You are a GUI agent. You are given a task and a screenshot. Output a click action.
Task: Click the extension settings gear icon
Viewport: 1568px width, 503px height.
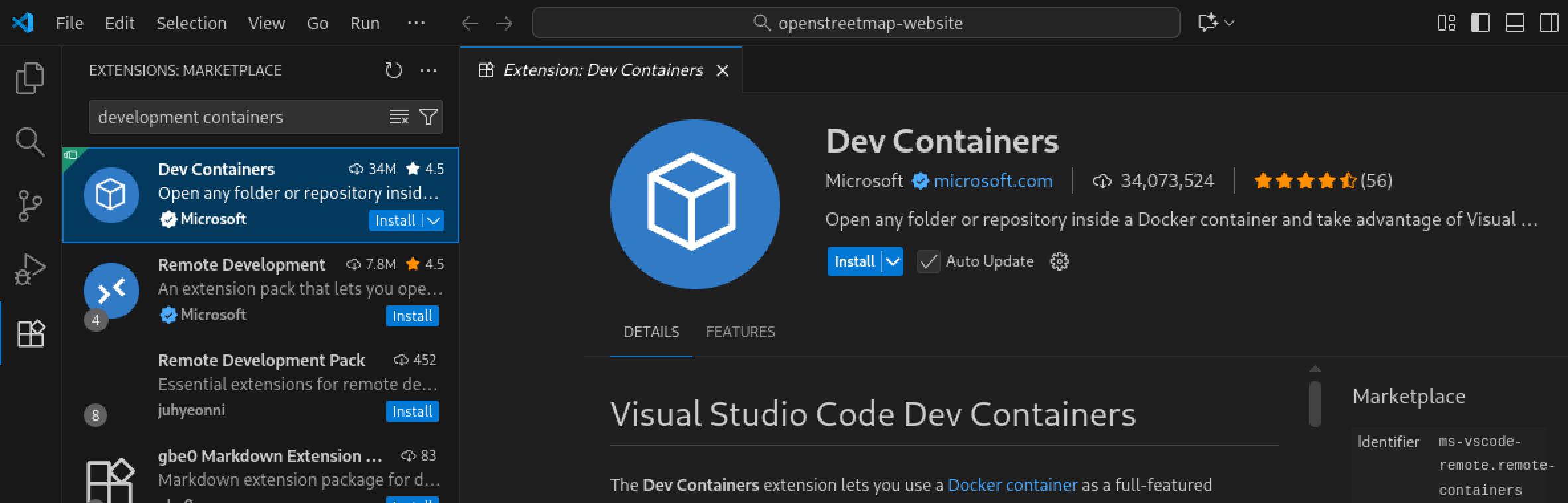coord(1059,261)
